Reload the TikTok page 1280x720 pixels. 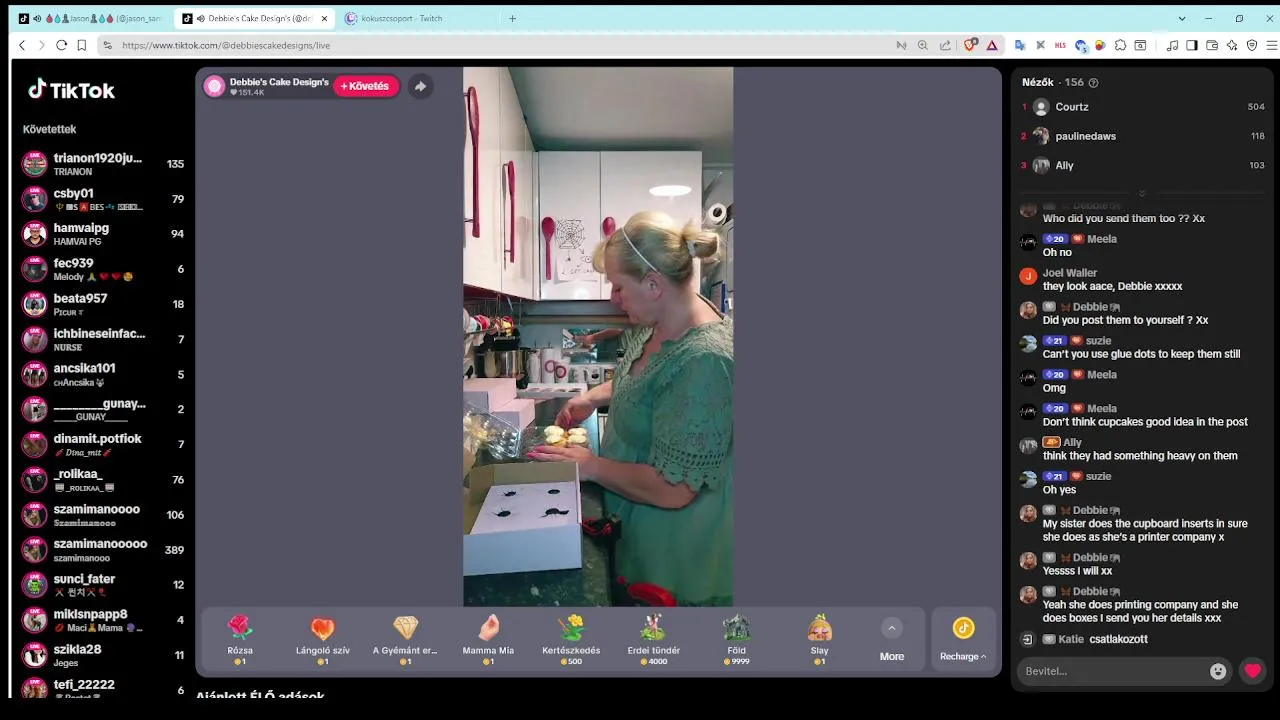(61, 45)
